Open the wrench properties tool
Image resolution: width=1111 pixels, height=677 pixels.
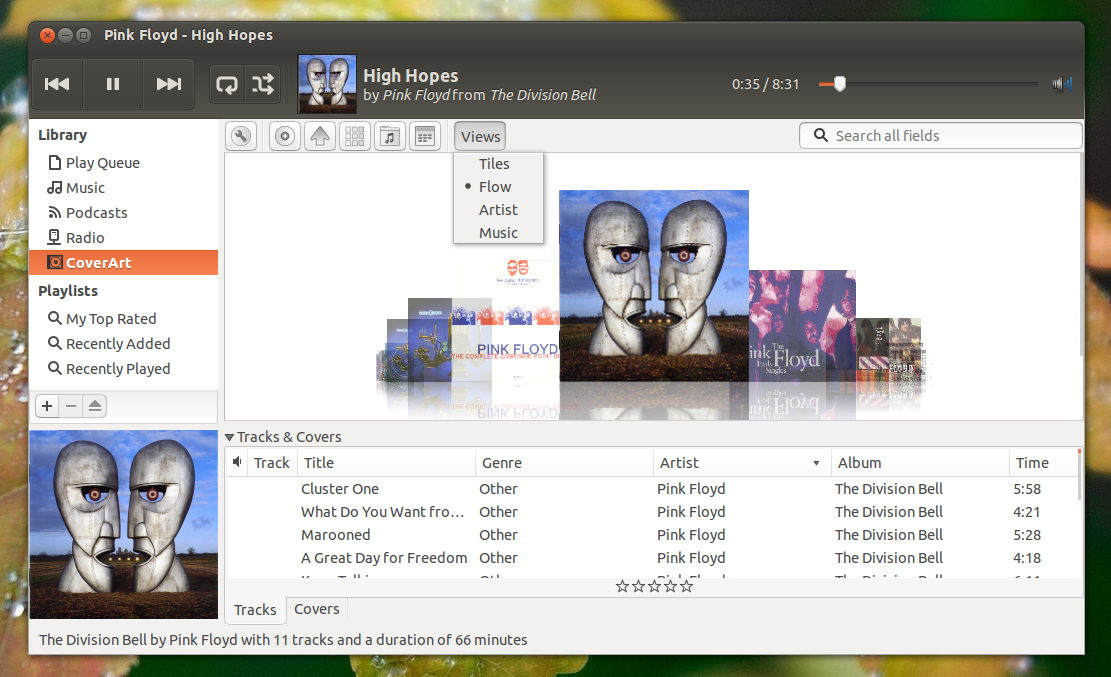click(x=241, y=136)
